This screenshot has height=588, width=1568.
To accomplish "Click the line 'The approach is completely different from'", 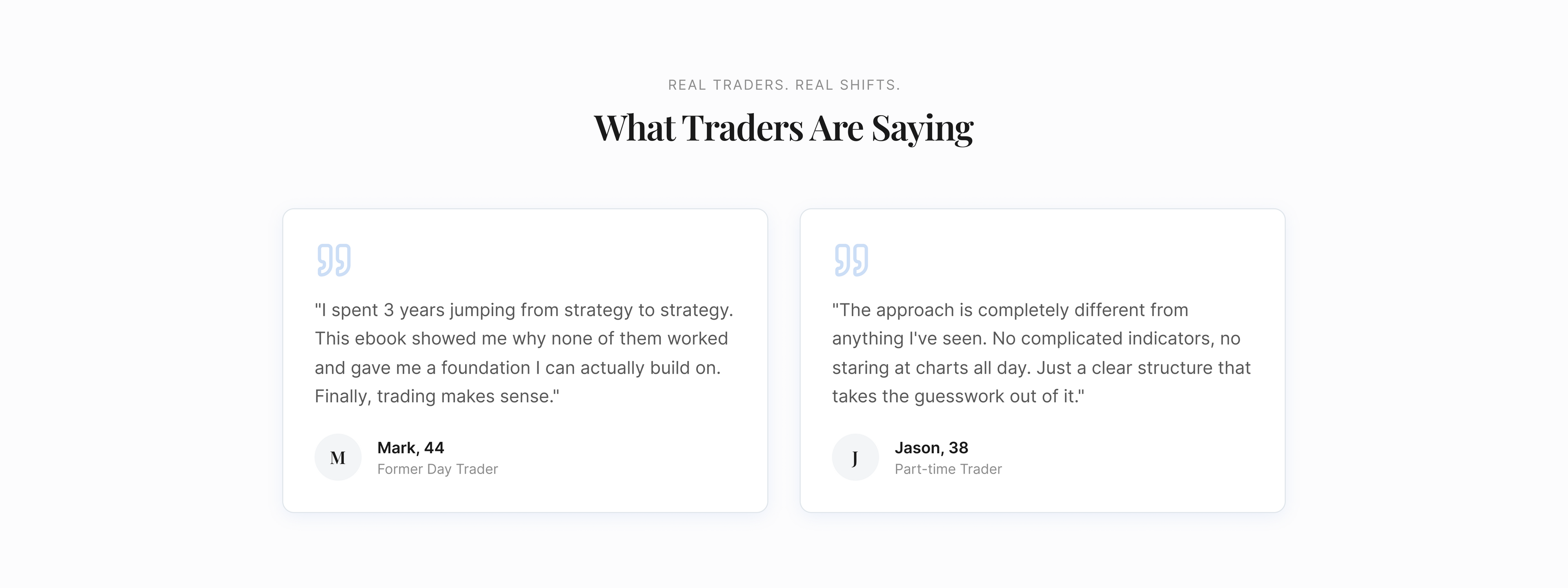I will 1010,310.
